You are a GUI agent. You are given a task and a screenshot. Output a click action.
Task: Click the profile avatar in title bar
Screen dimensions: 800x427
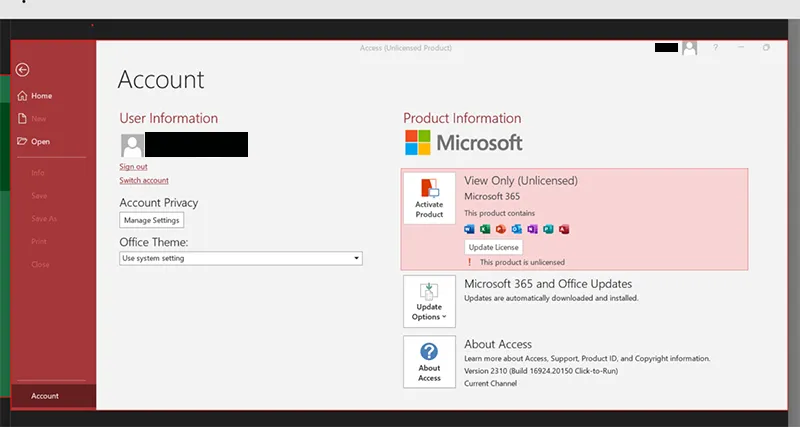click(690, 47)
